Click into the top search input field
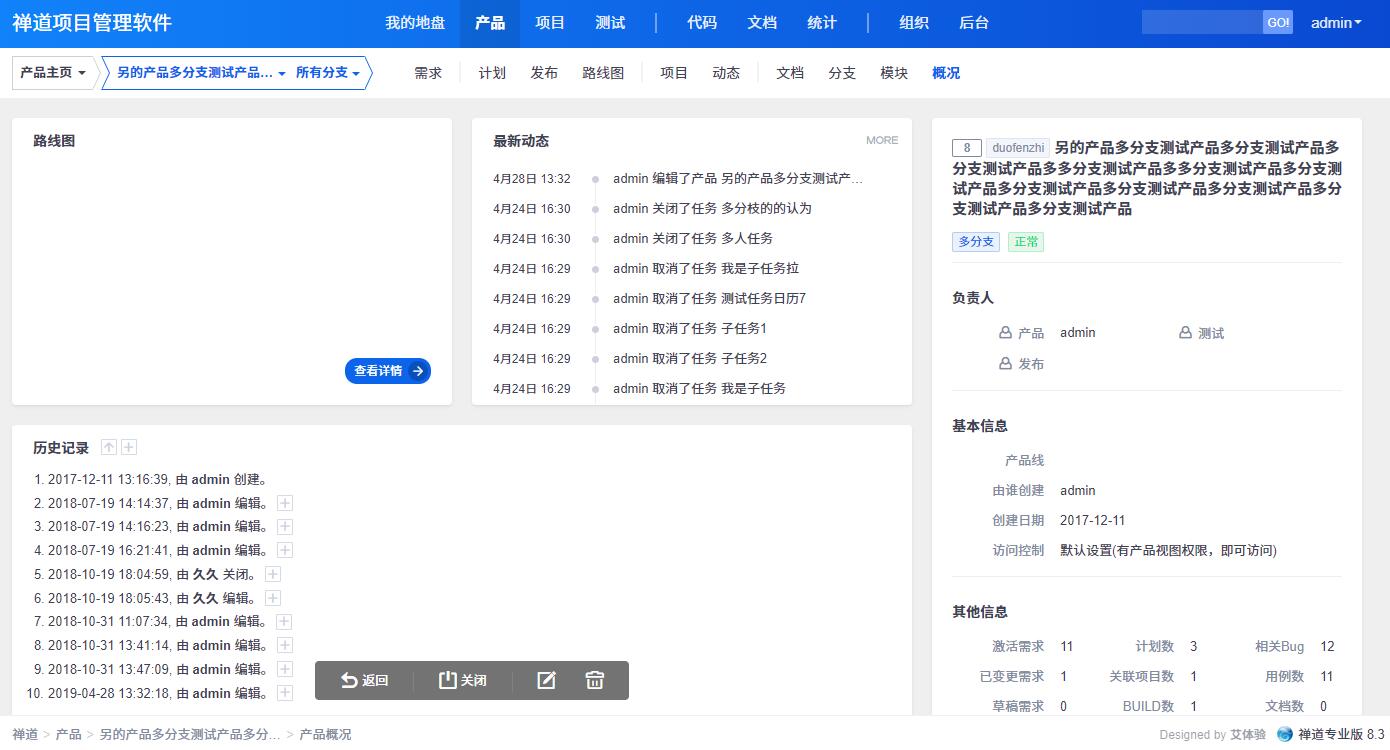 (1201, 23)
